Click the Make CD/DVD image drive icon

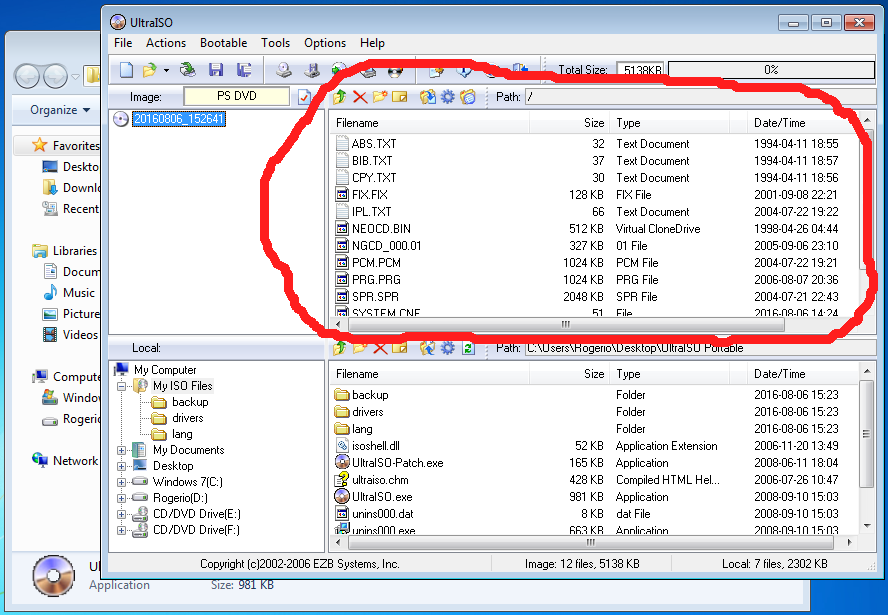284,70
